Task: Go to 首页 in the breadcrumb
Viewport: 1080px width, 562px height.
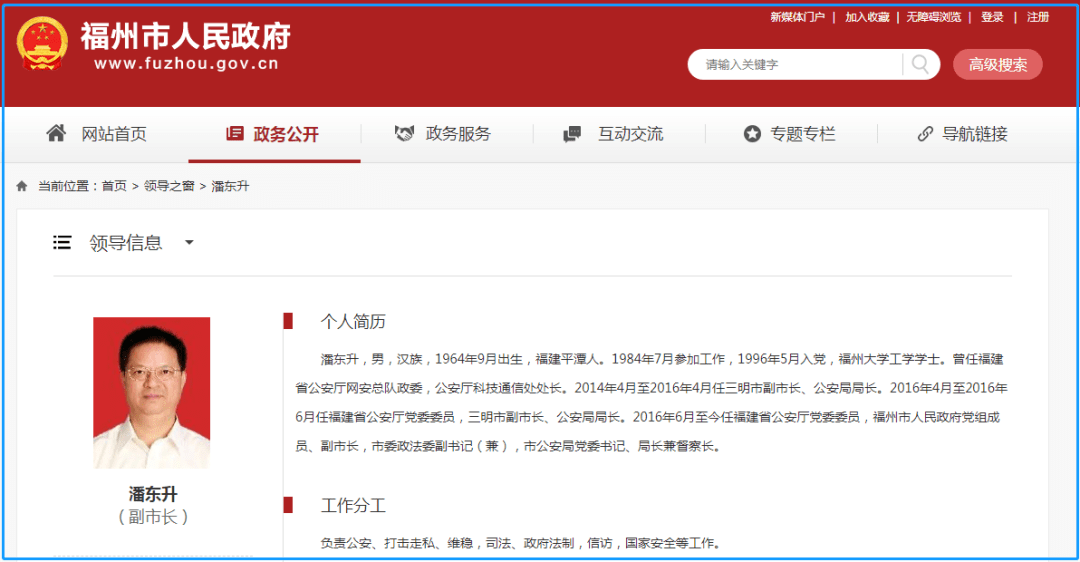Action: coord(114,186)
